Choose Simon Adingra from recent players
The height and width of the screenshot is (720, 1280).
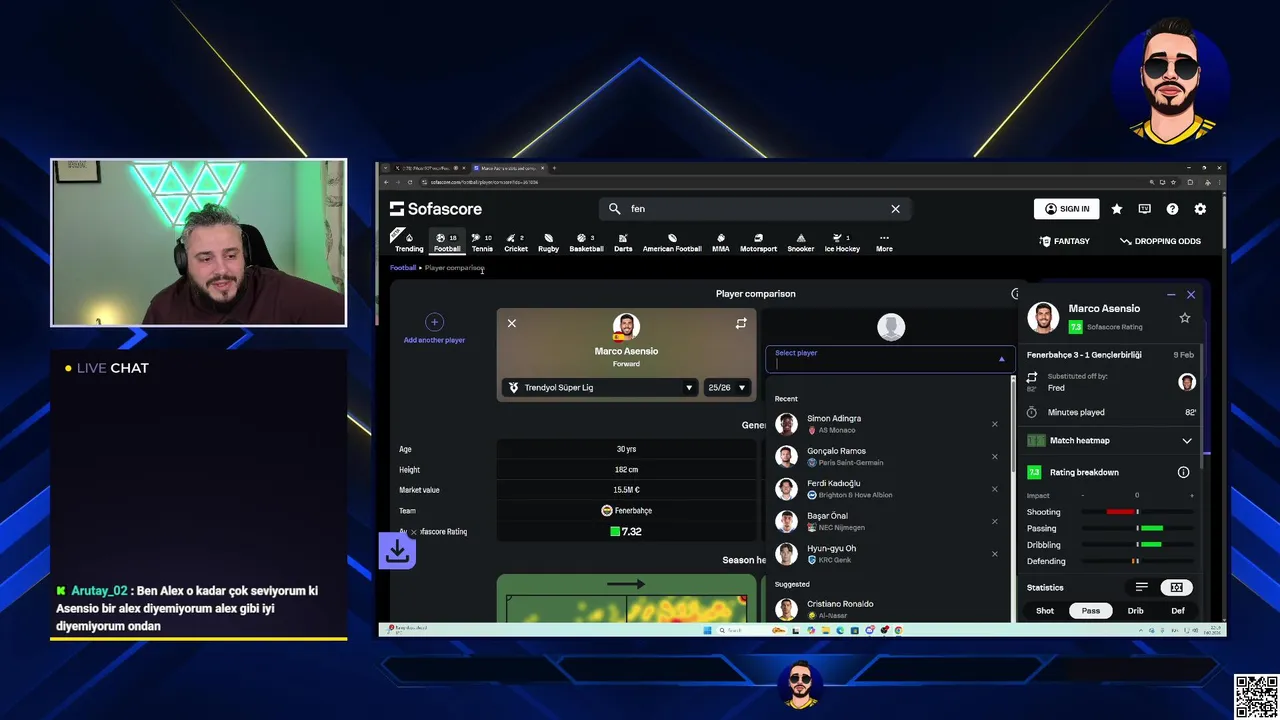coord(888,424)
